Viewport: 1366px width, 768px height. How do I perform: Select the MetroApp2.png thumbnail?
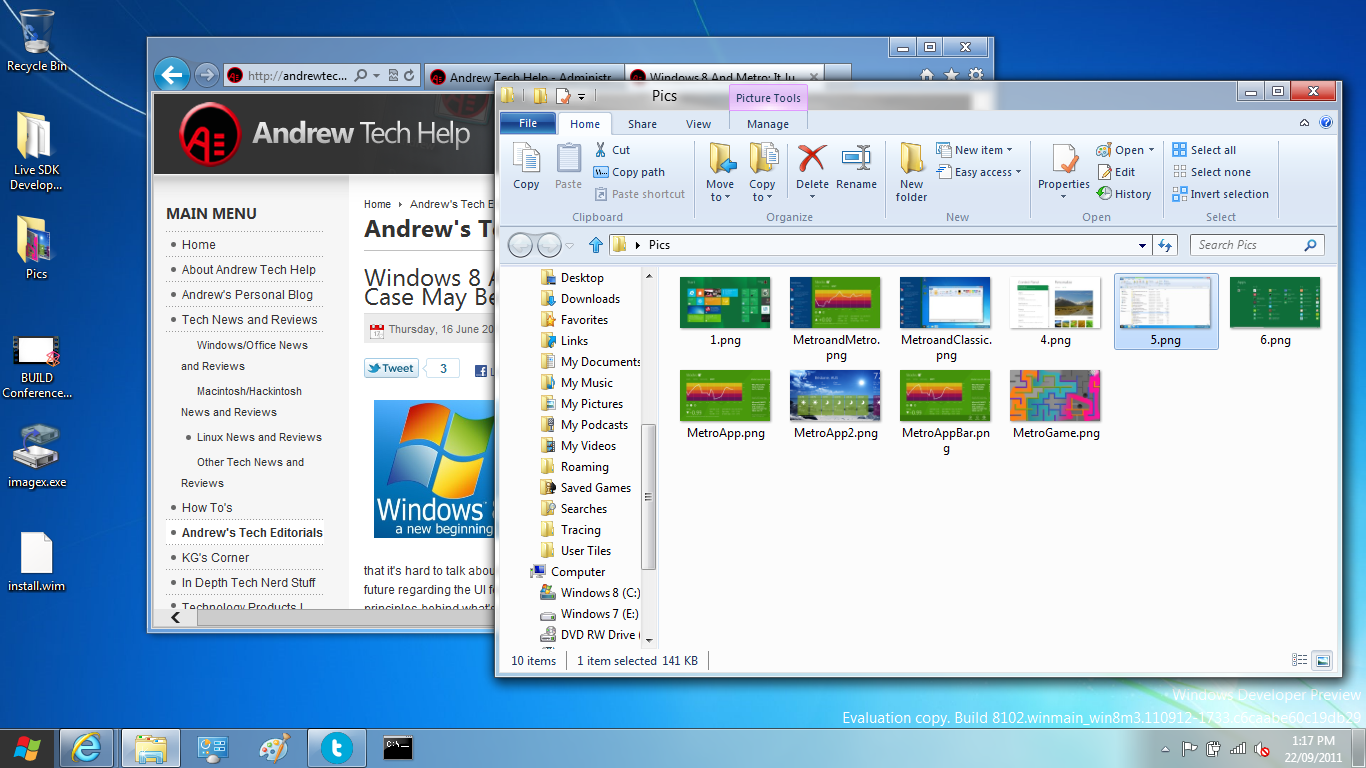tap(835, 406)
